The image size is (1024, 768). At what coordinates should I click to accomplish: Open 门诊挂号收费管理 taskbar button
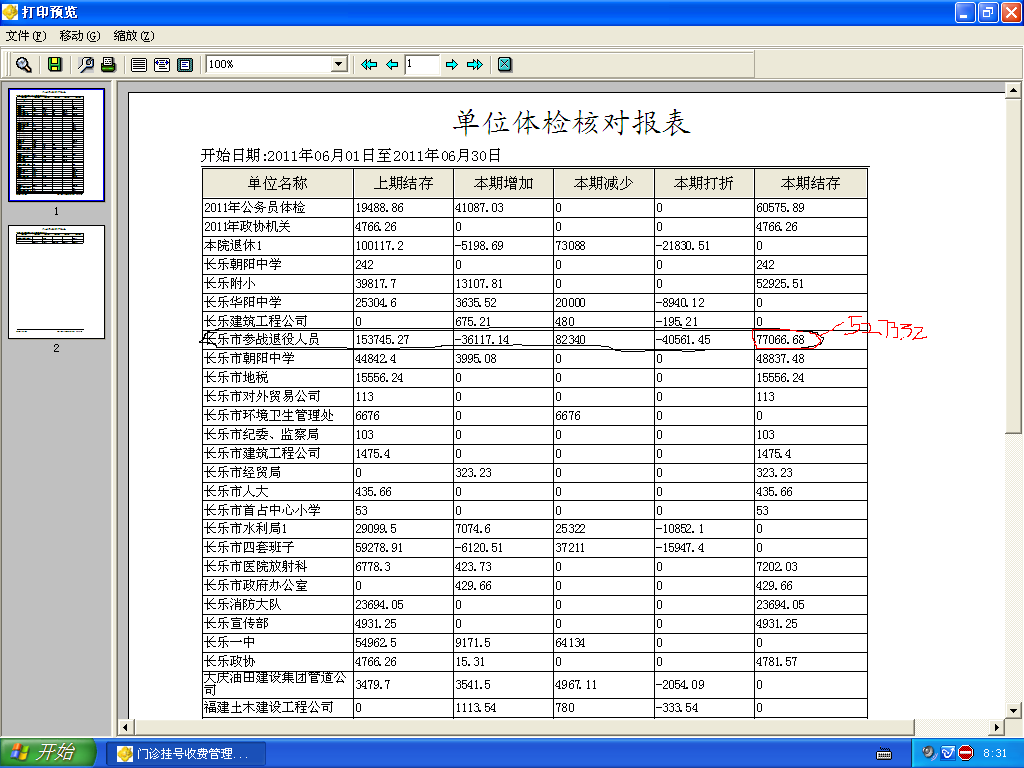(186, 753)
